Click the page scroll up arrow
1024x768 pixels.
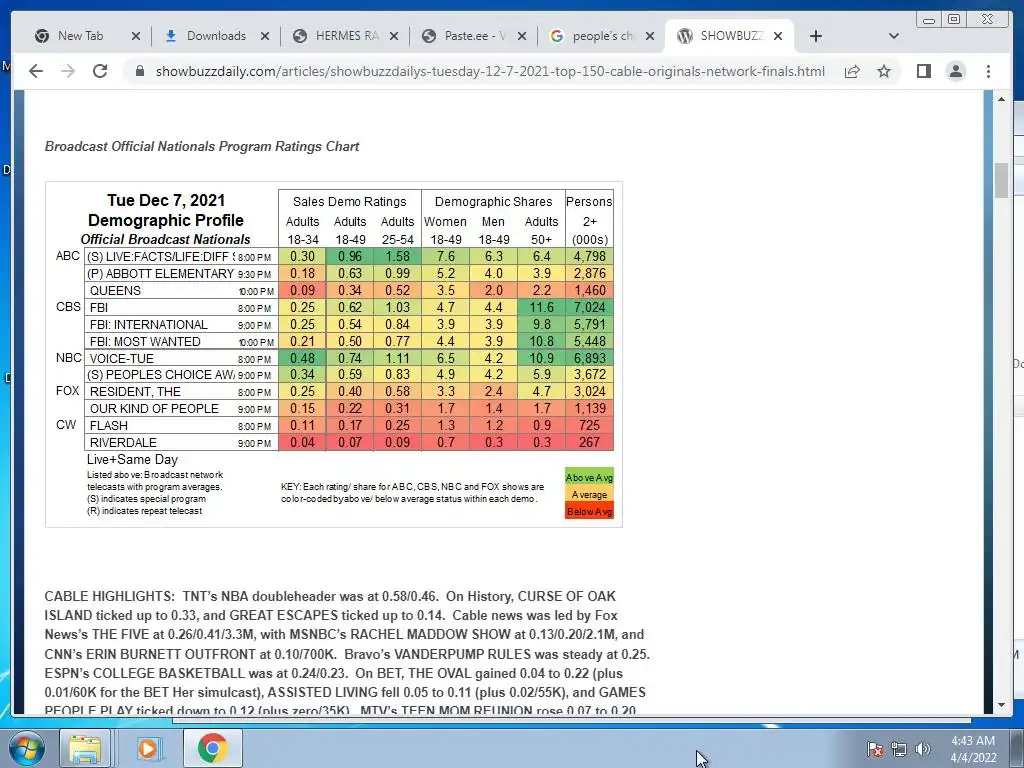click(x=1001, y=99)
